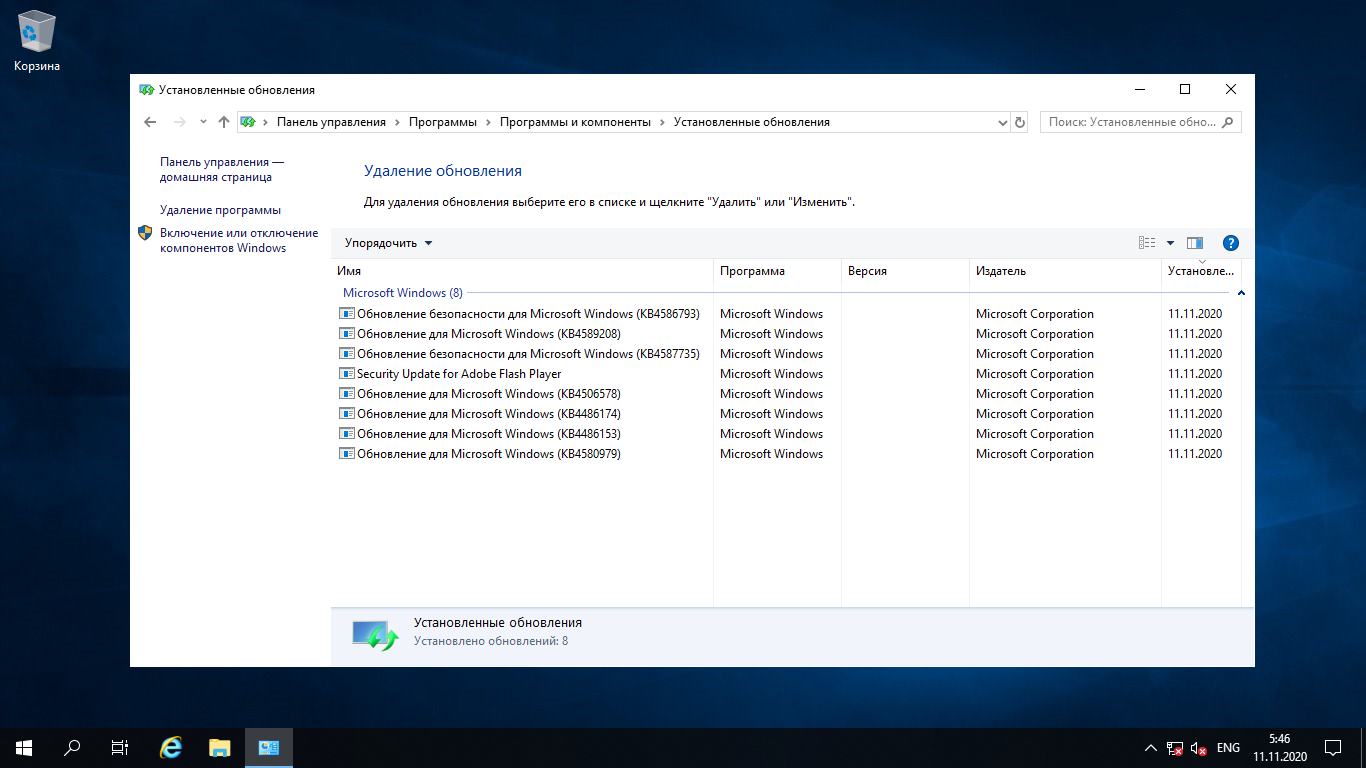1366x768 pixels.
Task: Click the icon beside update KB4580979
Action: (347, 454)
